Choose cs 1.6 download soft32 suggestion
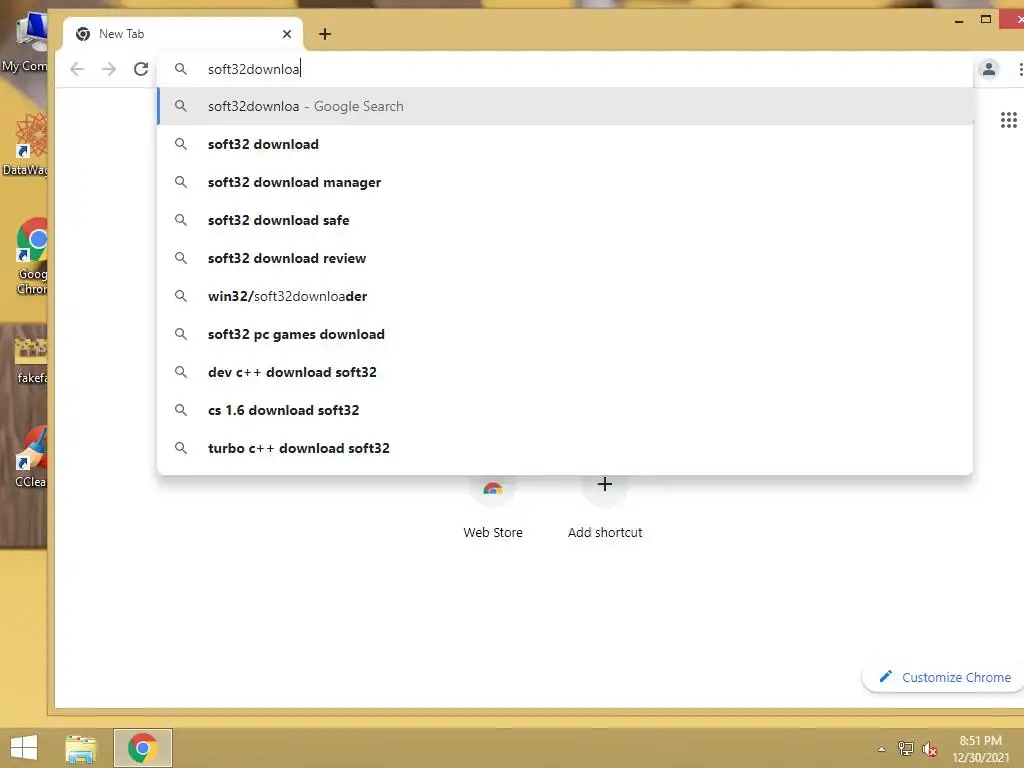This screenshot has height=768, width=1024. click(x=566, y=409)
